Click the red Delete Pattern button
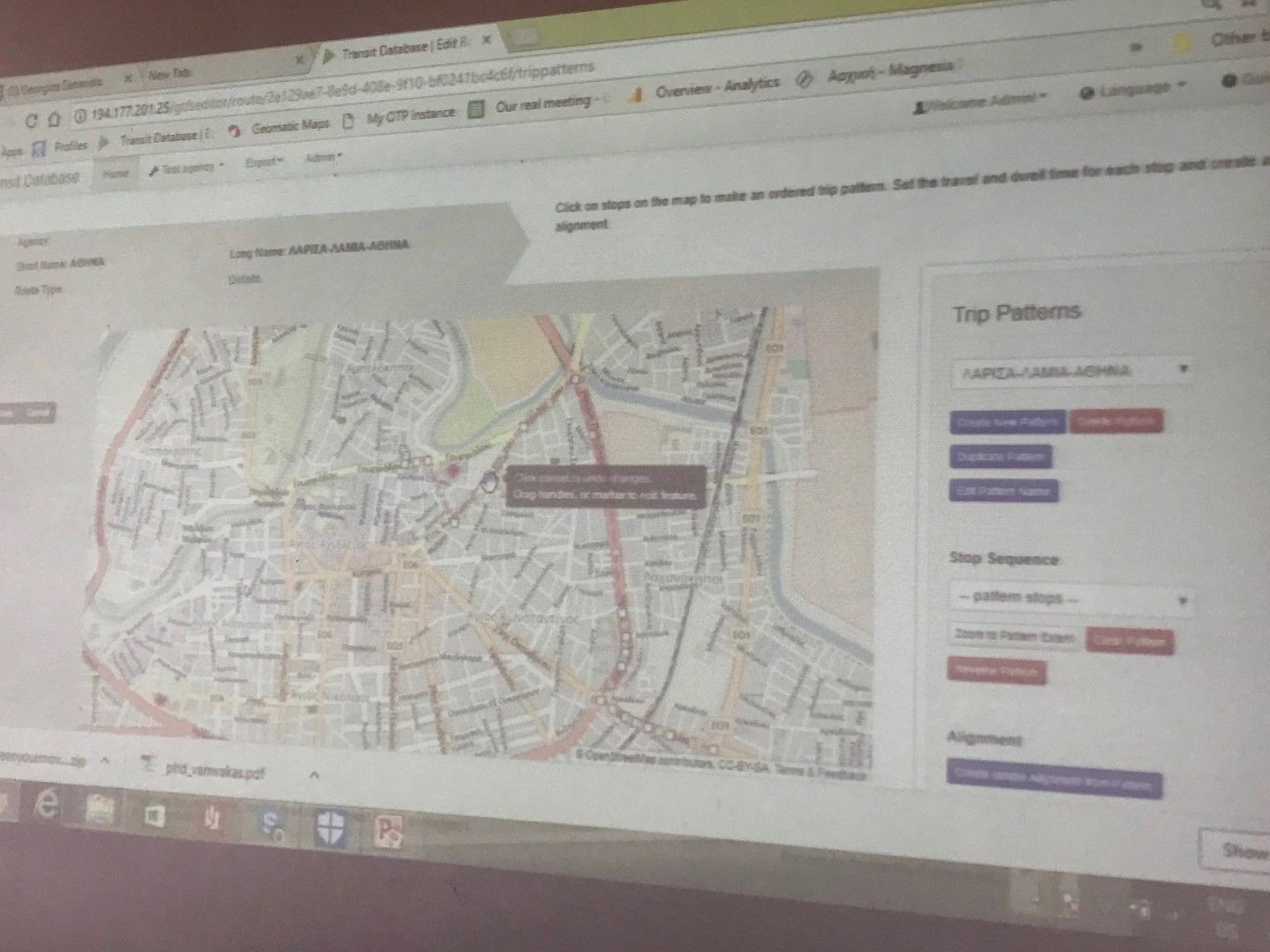Viewport: 1270px width, 952px height. coord(1117,421)
